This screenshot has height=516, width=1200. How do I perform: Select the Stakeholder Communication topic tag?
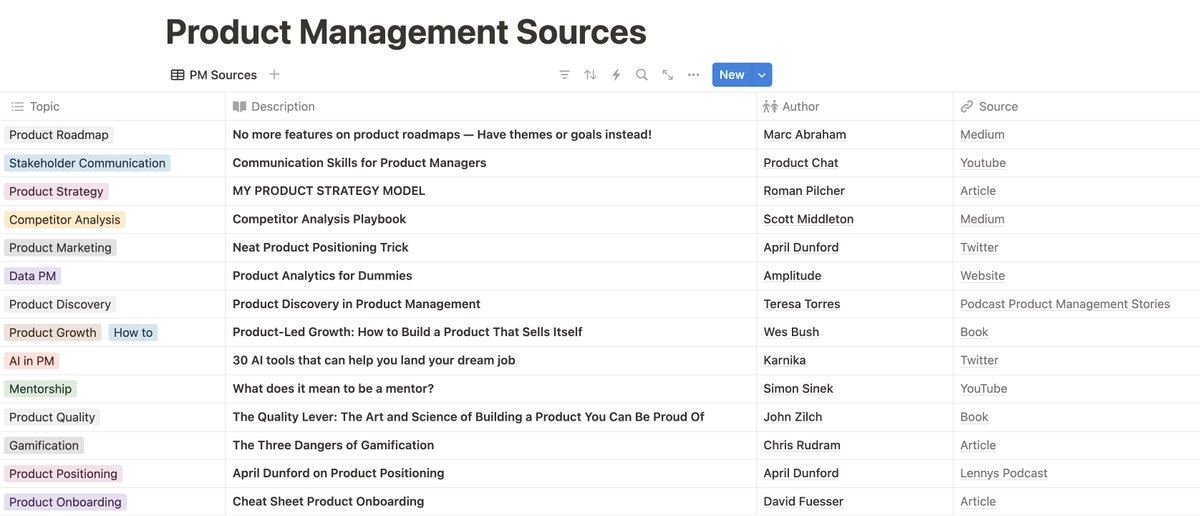pos(87,163)
